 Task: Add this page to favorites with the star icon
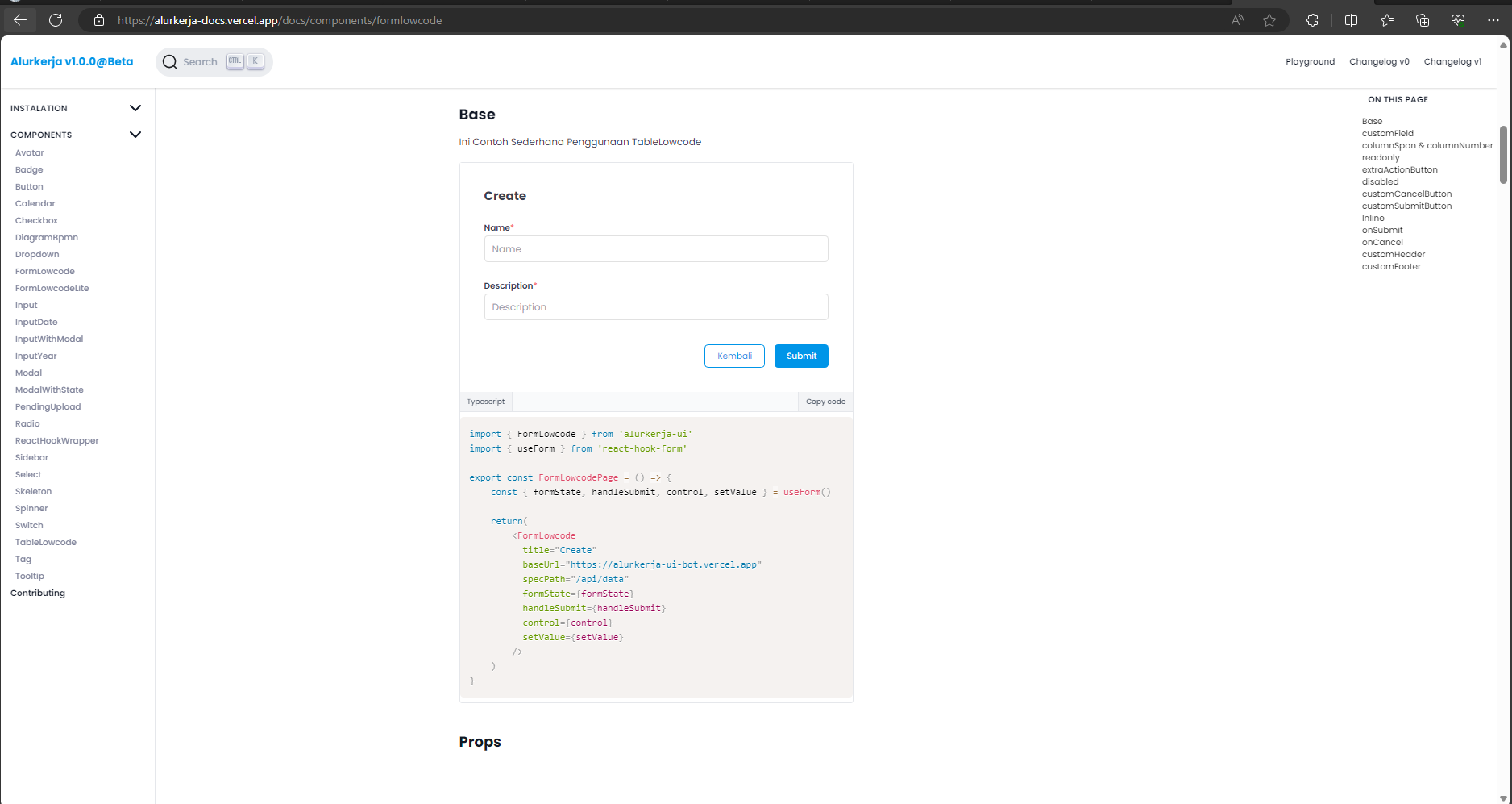tap(1269, 20)
